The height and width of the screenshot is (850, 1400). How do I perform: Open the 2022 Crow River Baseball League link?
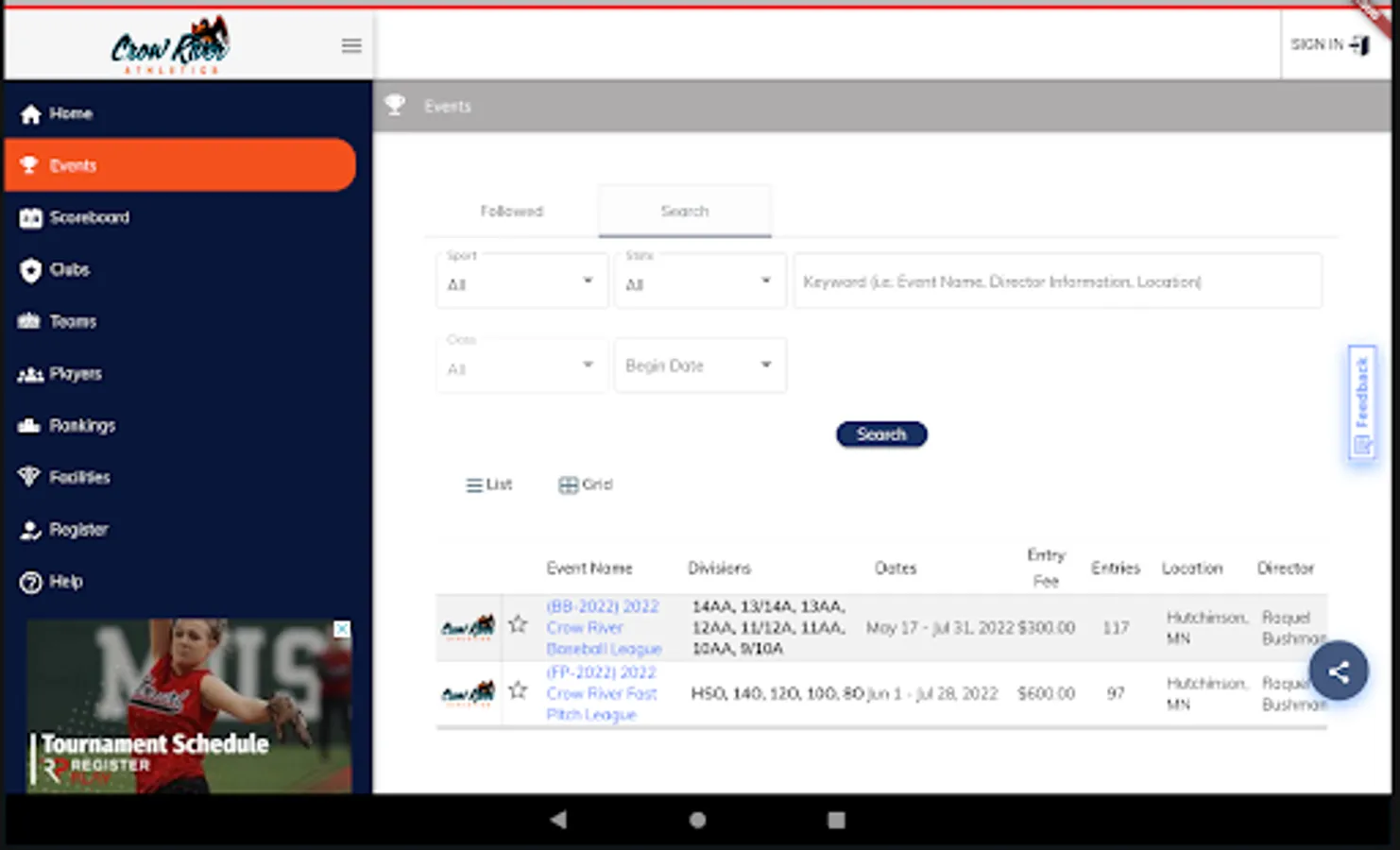pos(604,627)
